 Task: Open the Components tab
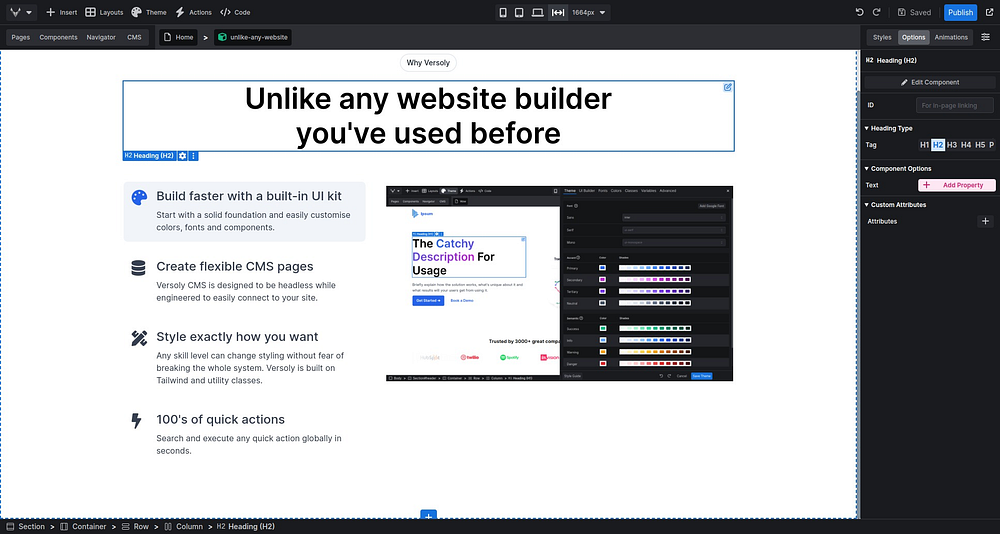pyautogui.click(x=58, y=37)
